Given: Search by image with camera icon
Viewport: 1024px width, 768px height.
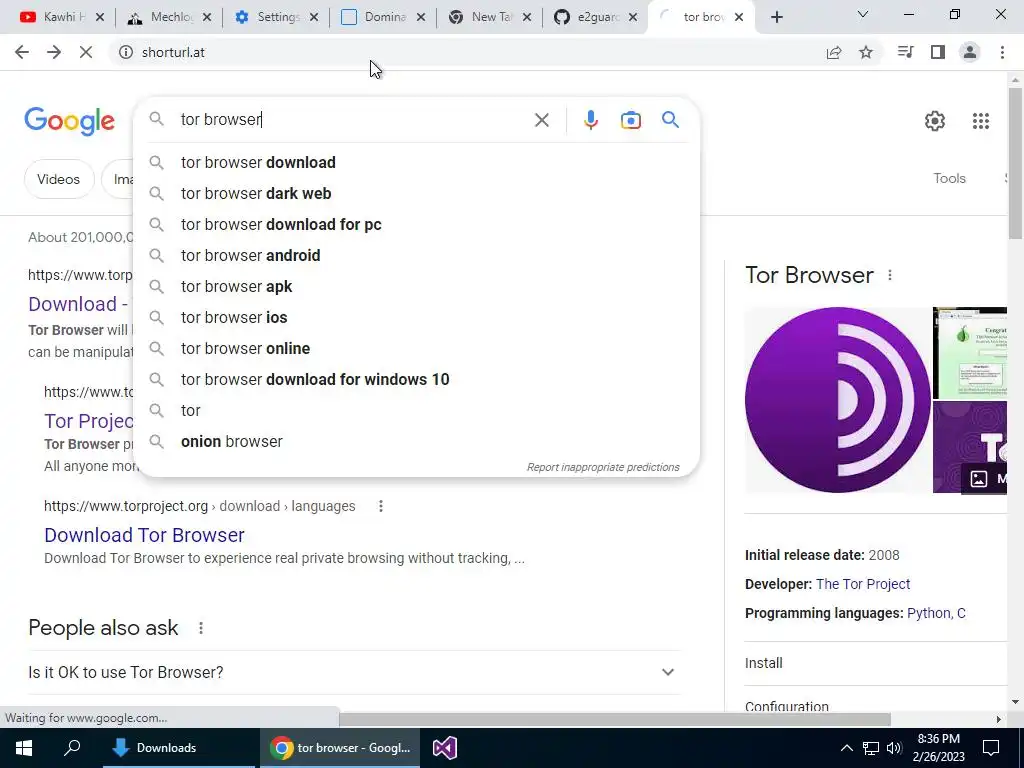Looking at the screenshot, I should 631,120.
